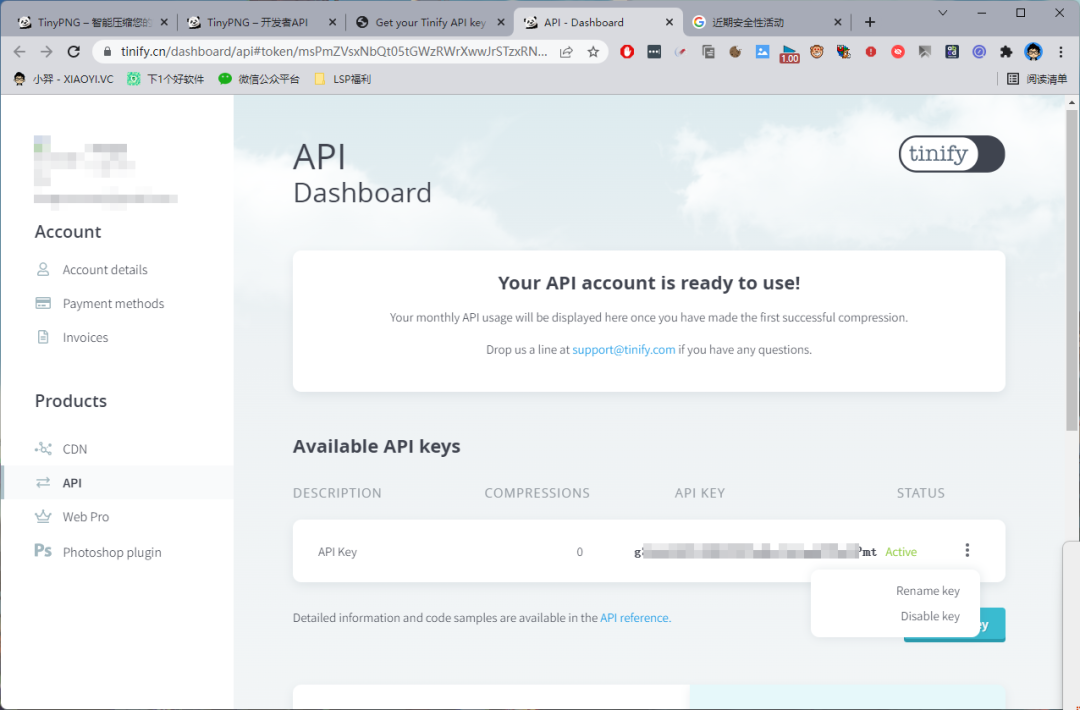Open the Chrome extensions puzzle icon
This screenshot has width=1080, height=710.
pos(1006,52)
